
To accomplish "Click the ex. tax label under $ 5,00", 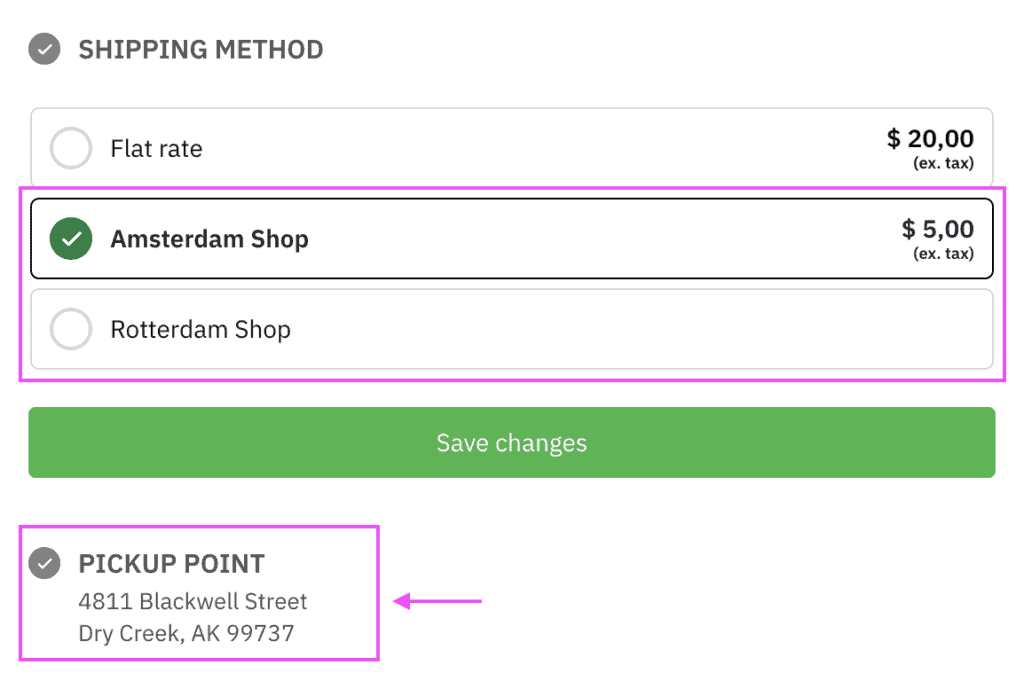I will 944,253.
